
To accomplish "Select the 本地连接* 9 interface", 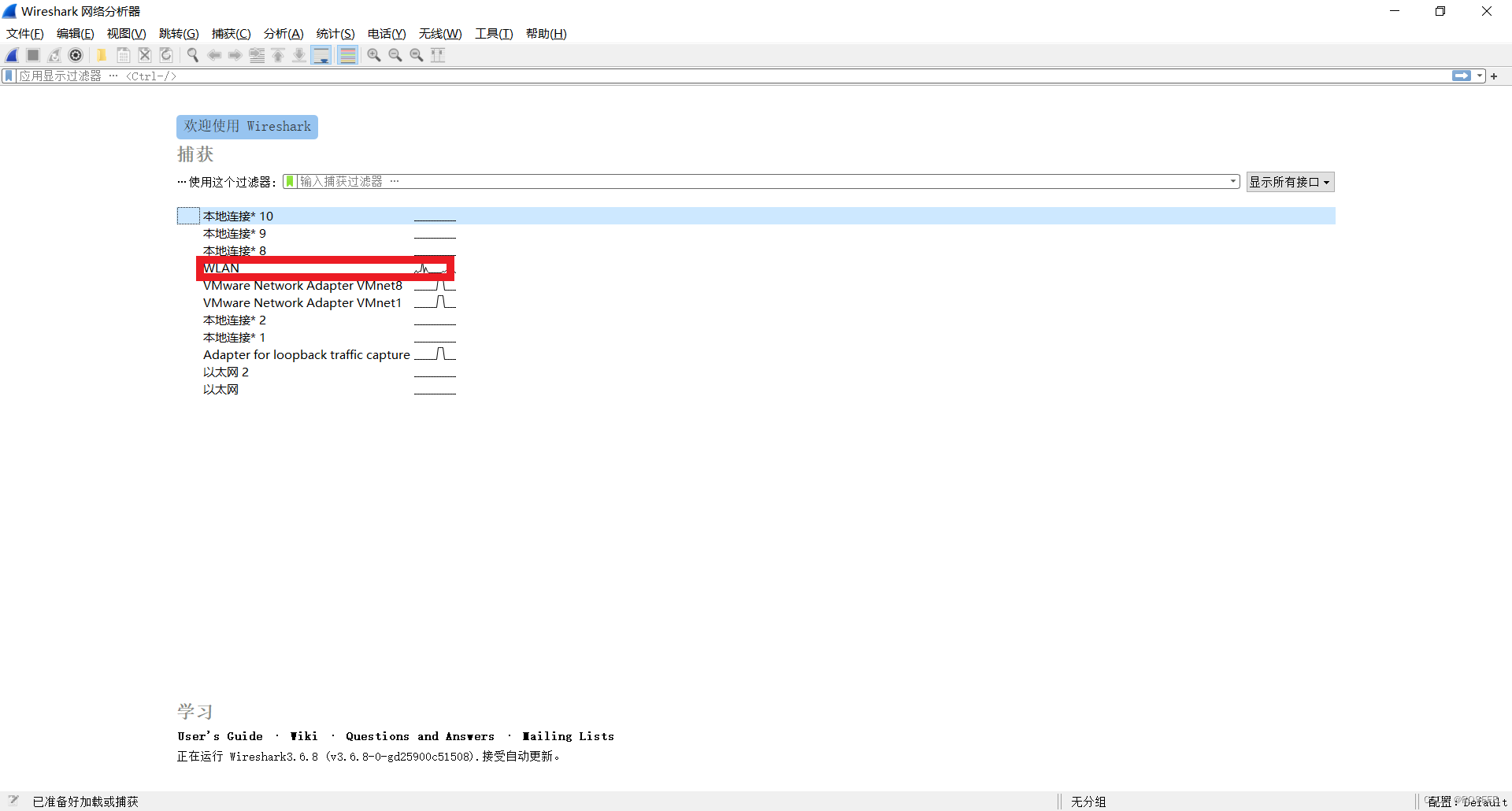I will click(756, 233).
